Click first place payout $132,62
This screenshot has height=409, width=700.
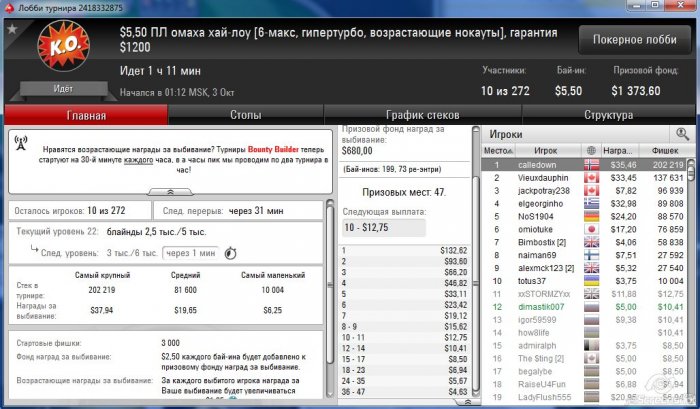454,250
